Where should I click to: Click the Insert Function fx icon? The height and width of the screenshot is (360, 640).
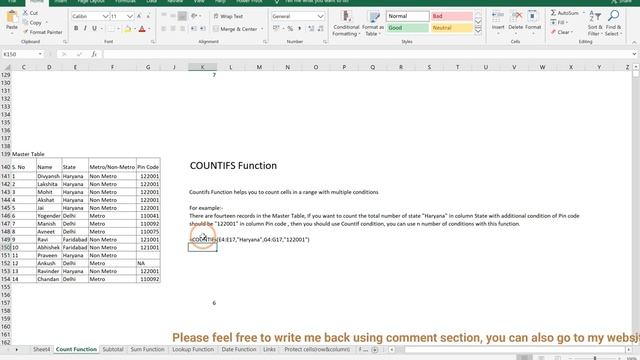(94, 54)
